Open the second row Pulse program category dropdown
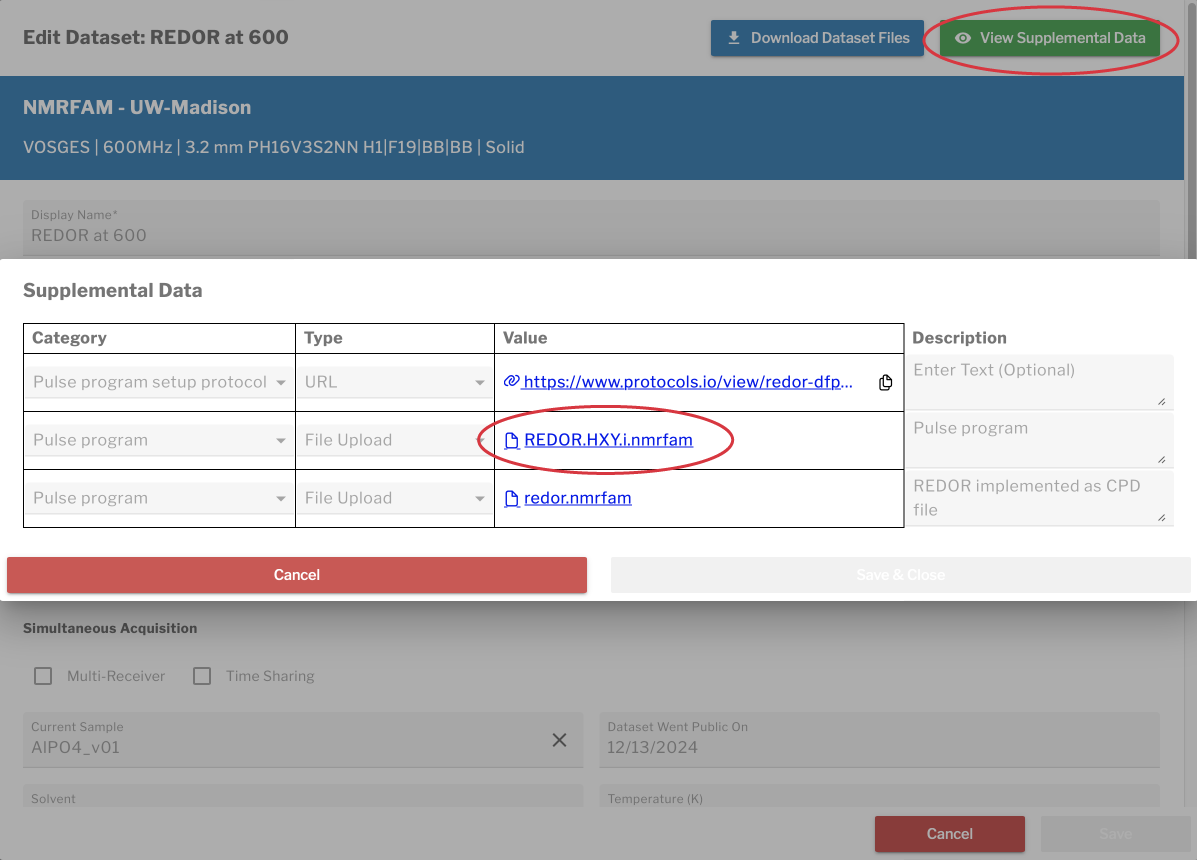The width and height of the screenshot is (1197, 860). 160,440
